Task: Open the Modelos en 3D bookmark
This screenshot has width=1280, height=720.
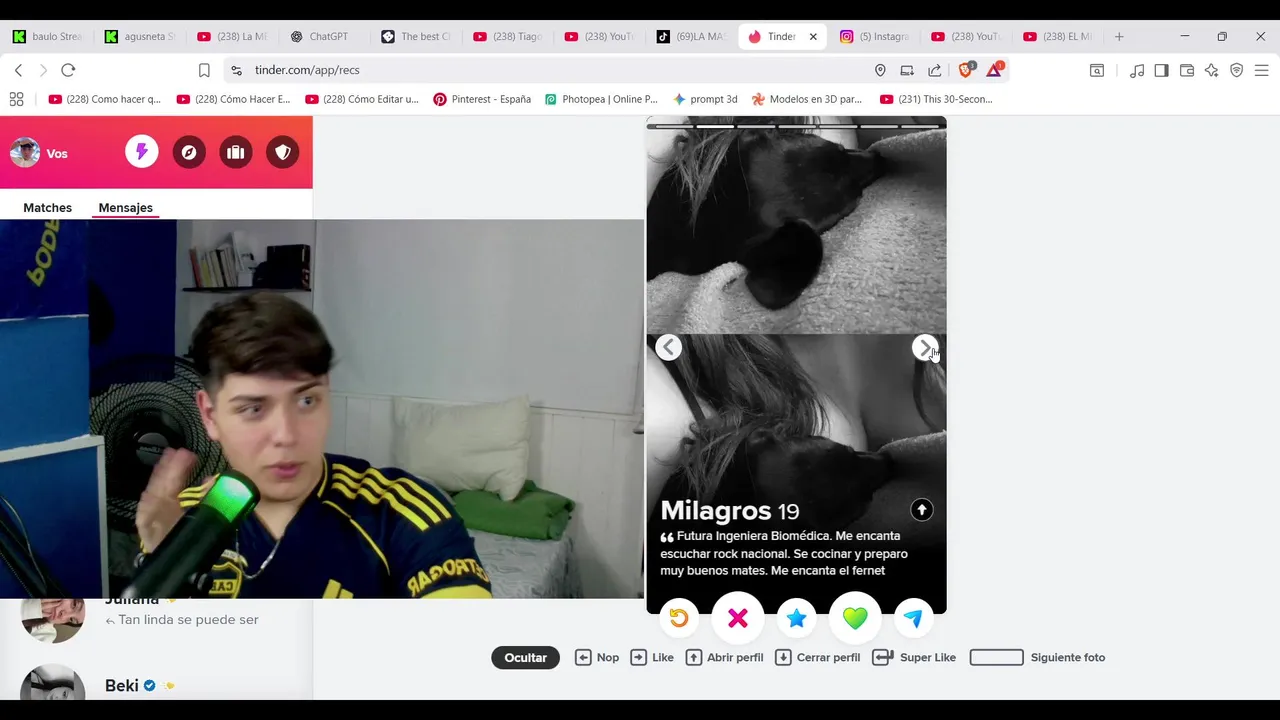Action: (x=807, y=99)
